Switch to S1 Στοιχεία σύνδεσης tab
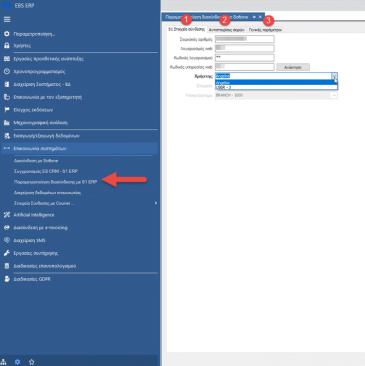This screenshot has height=366, width=365. (x=187, y=29)
